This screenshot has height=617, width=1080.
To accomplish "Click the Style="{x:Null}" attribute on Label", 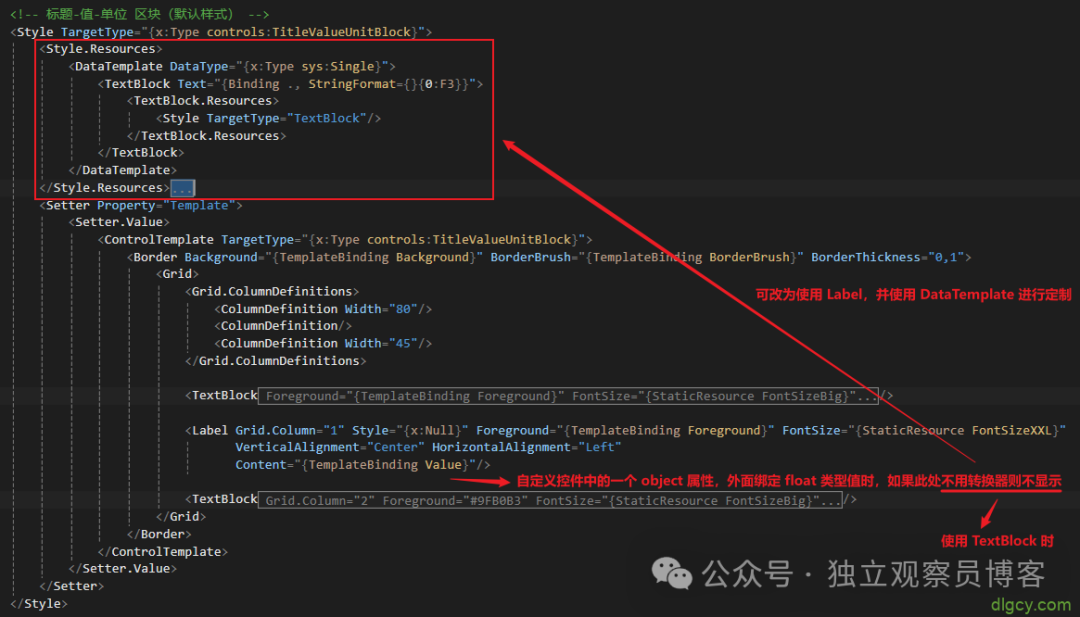I will tap(411, 430).
